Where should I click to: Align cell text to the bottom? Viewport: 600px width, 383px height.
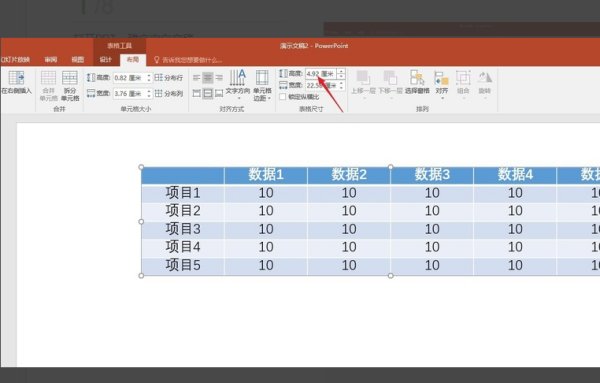point(219,93)
